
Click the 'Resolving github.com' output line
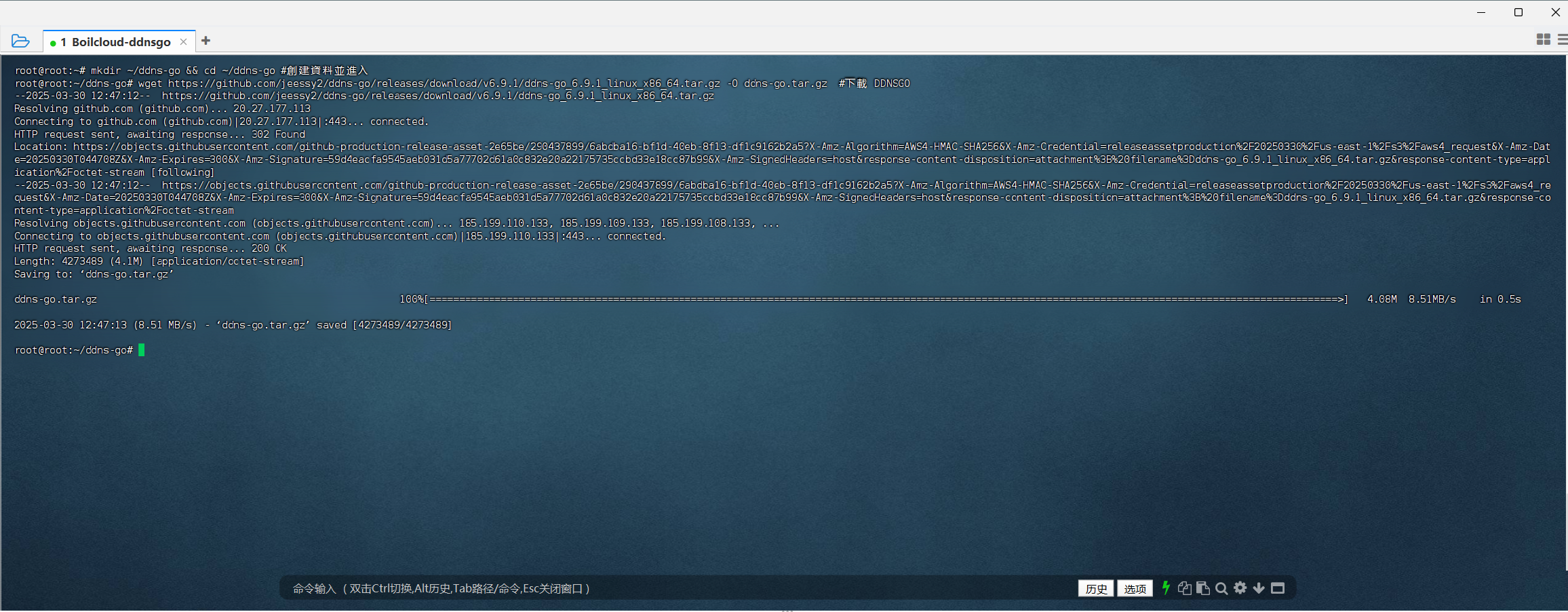(x=163, y=109)
